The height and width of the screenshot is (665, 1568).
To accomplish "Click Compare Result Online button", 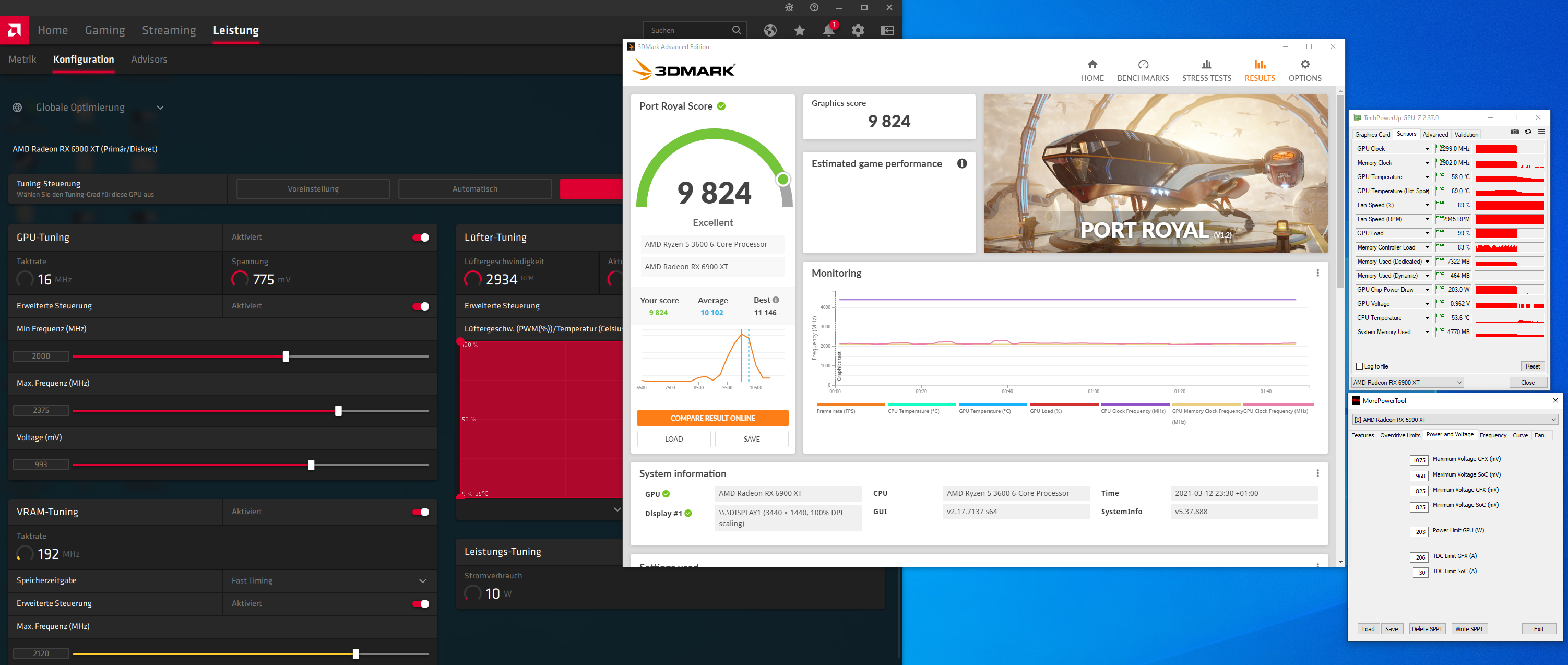I will tap(712, 418).
